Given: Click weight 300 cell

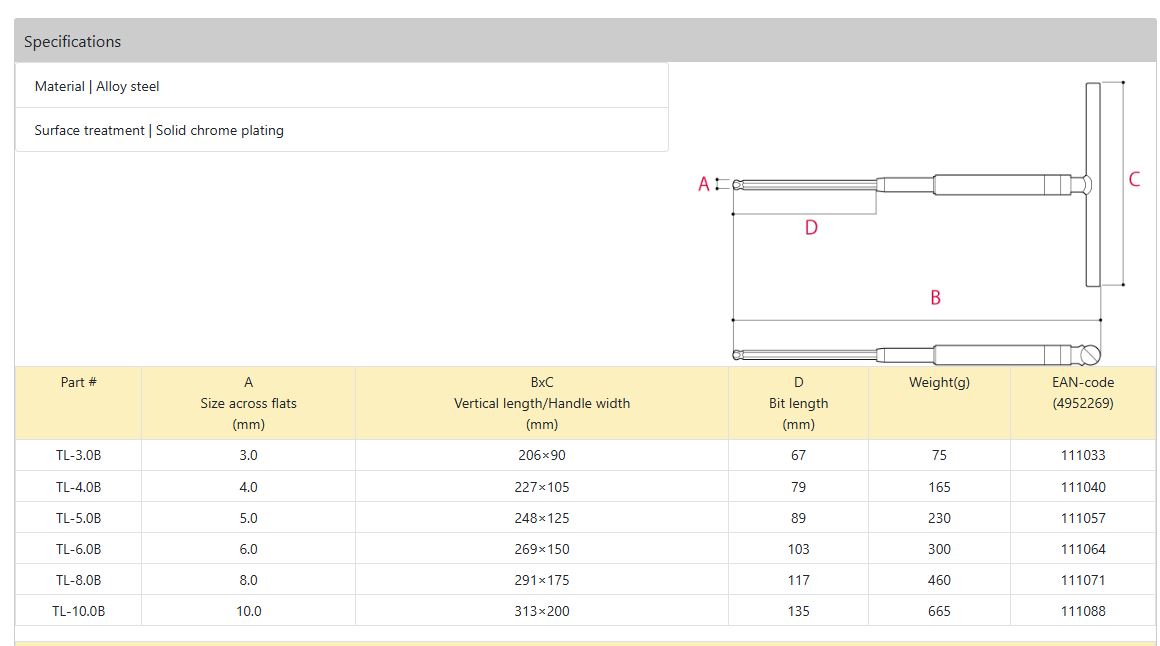Looking at the screenshot, I should point(939,549).
